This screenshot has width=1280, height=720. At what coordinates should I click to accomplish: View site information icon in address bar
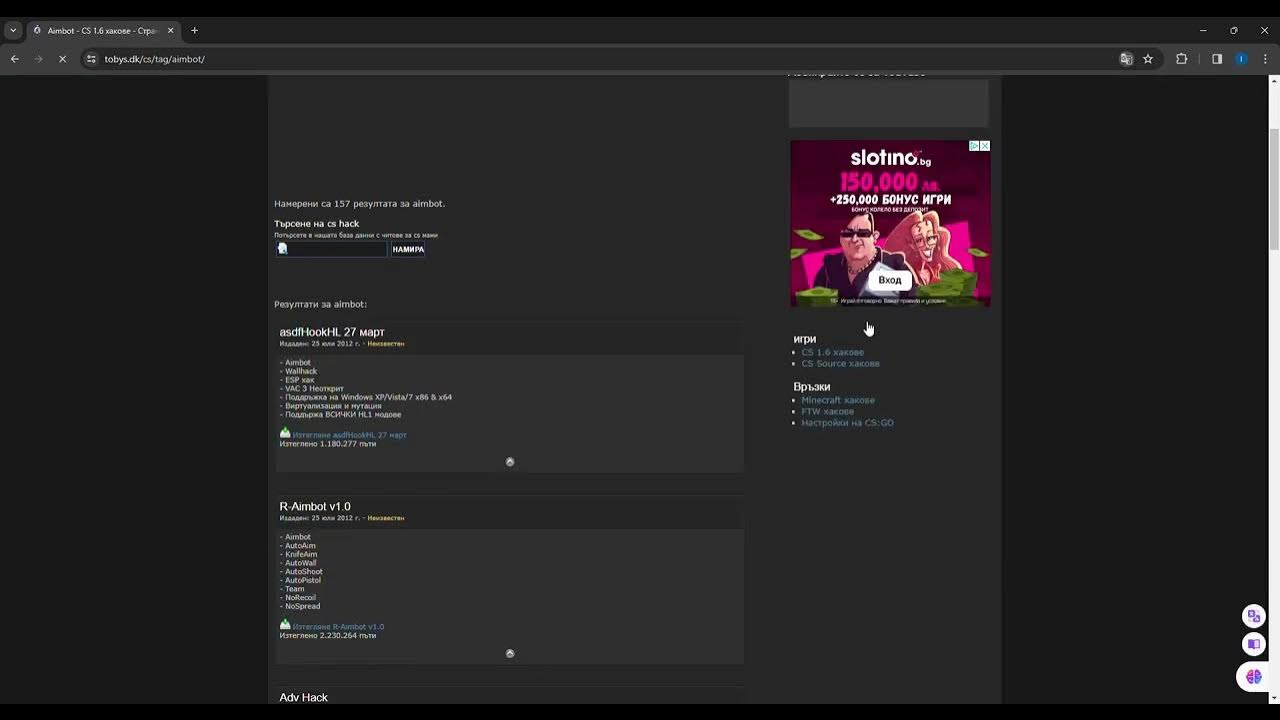91,59
